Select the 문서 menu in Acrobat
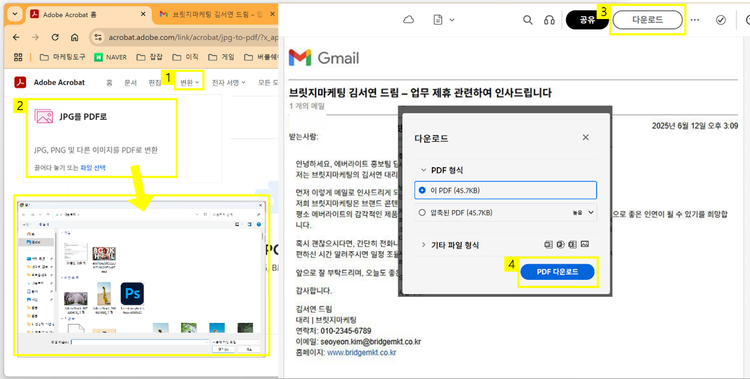 131,83
